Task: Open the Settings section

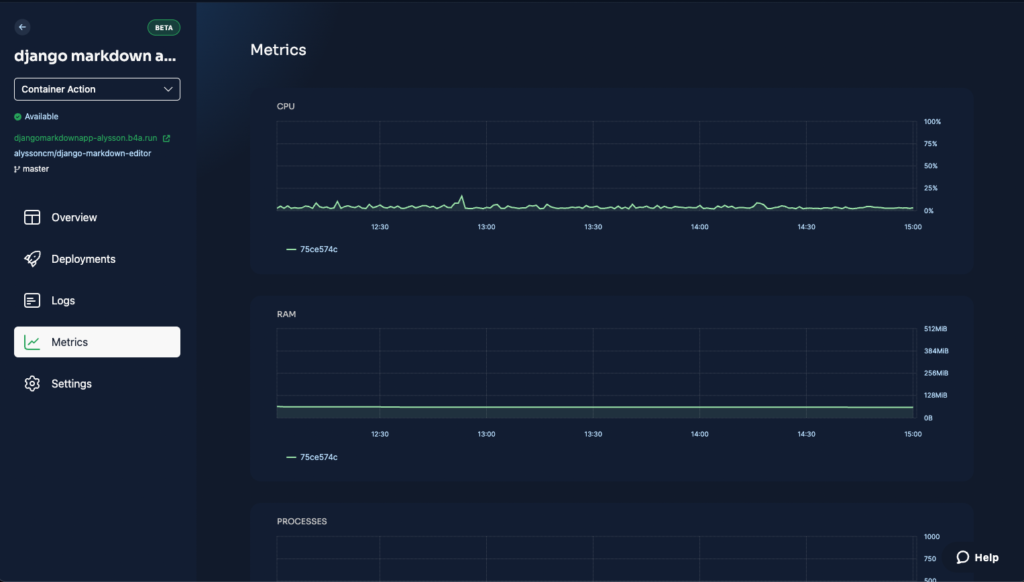Action: [x=97, y=384]
